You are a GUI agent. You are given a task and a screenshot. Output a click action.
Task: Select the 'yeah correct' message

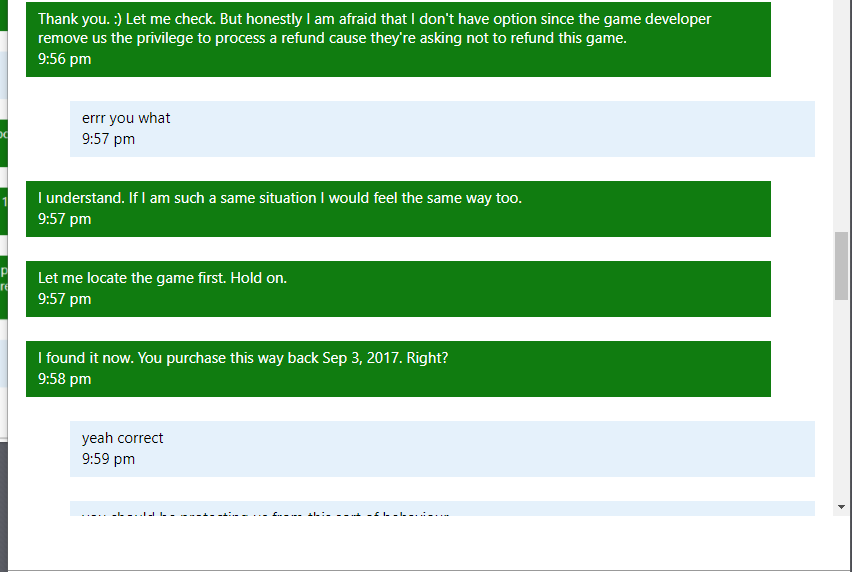[x=442, y=449]
